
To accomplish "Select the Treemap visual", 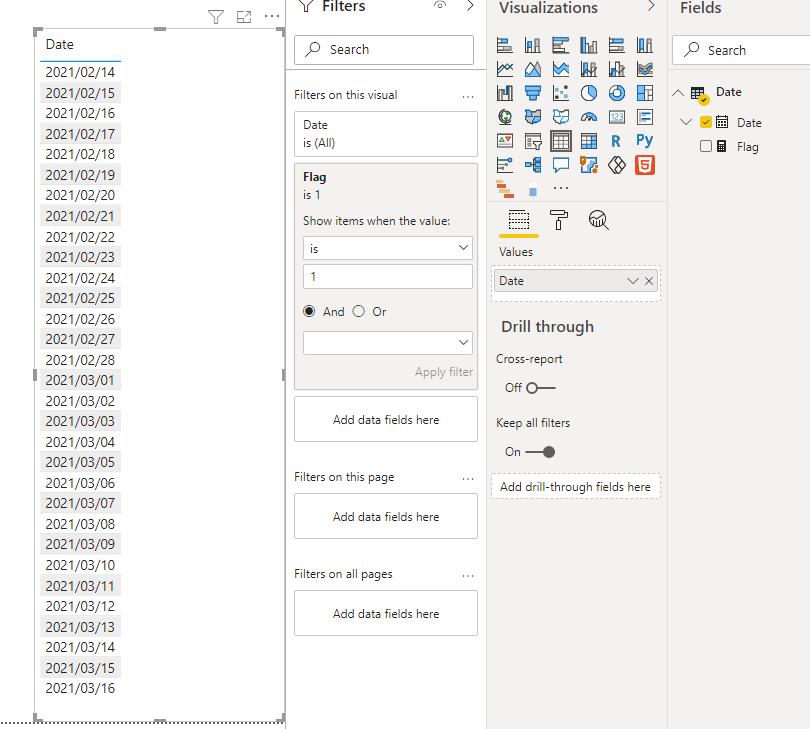I will 644,93.
